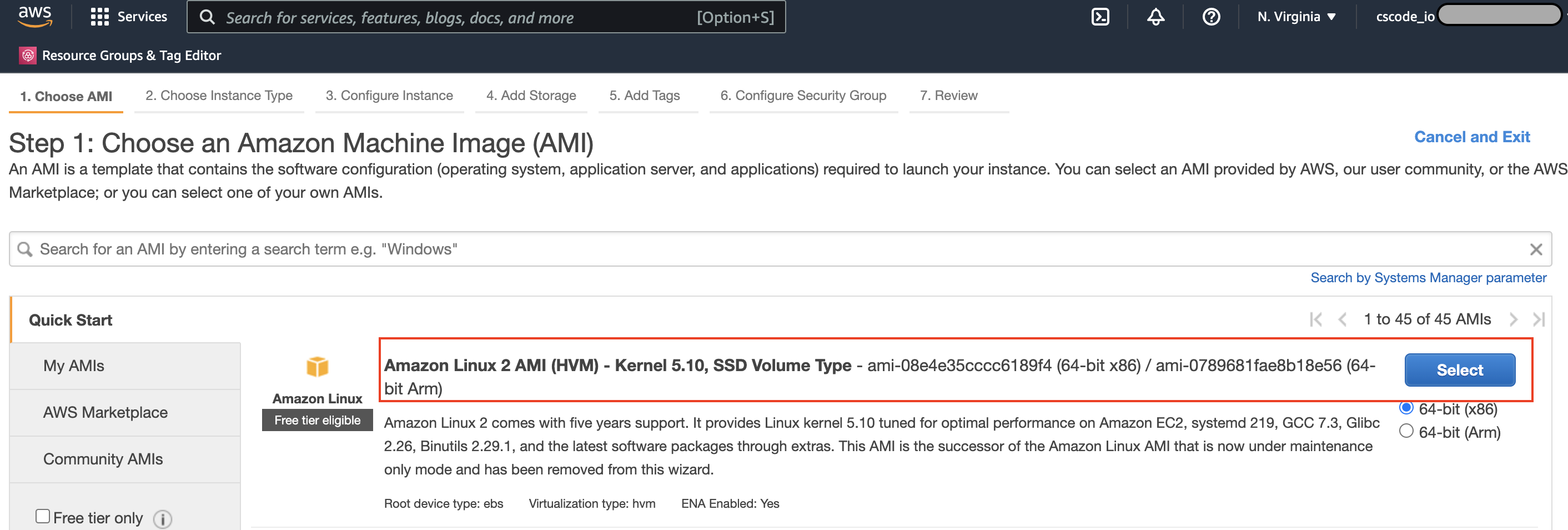Go to first page of AMIs
This screenshot has height=530, width=1568.
(x=1315, y=319)
